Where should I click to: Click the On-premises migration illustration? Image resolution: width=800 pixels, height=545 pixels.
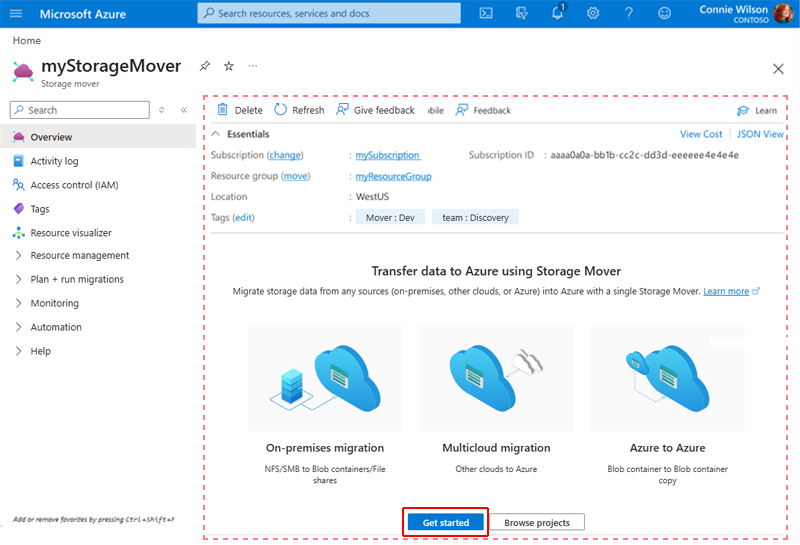point(325,378)
